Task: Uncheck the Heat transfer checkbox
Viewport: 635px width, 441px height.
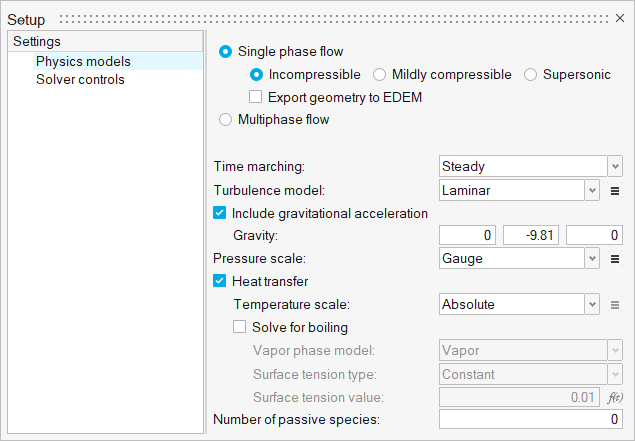Action: 220,281
